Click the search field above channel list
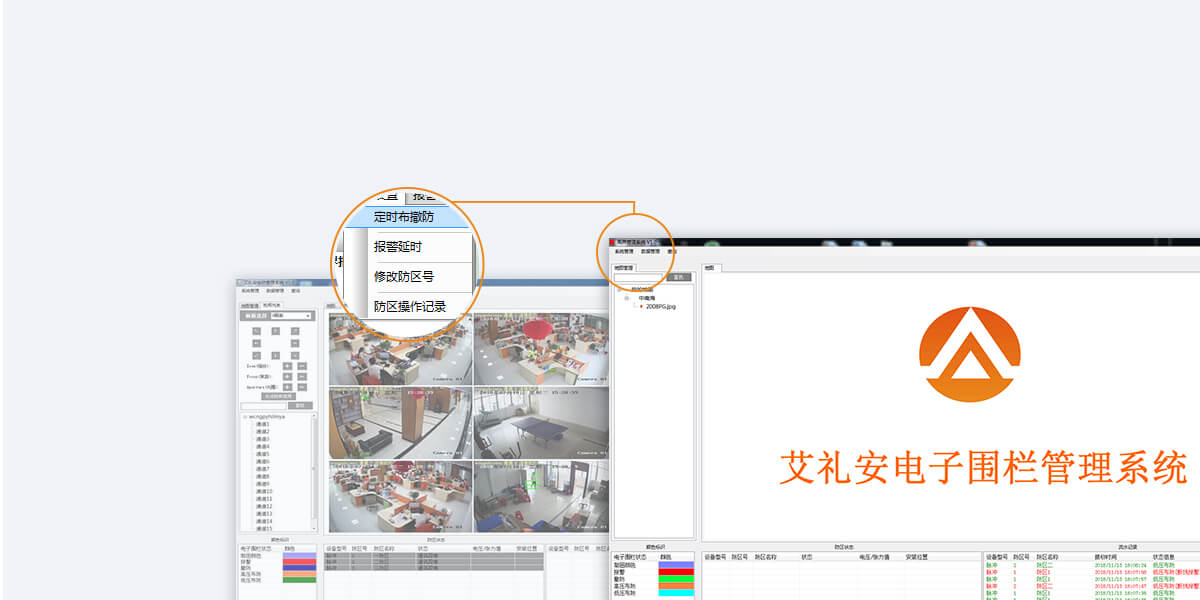Screen dimensions: 1200x600 click(x=262, y=405)
